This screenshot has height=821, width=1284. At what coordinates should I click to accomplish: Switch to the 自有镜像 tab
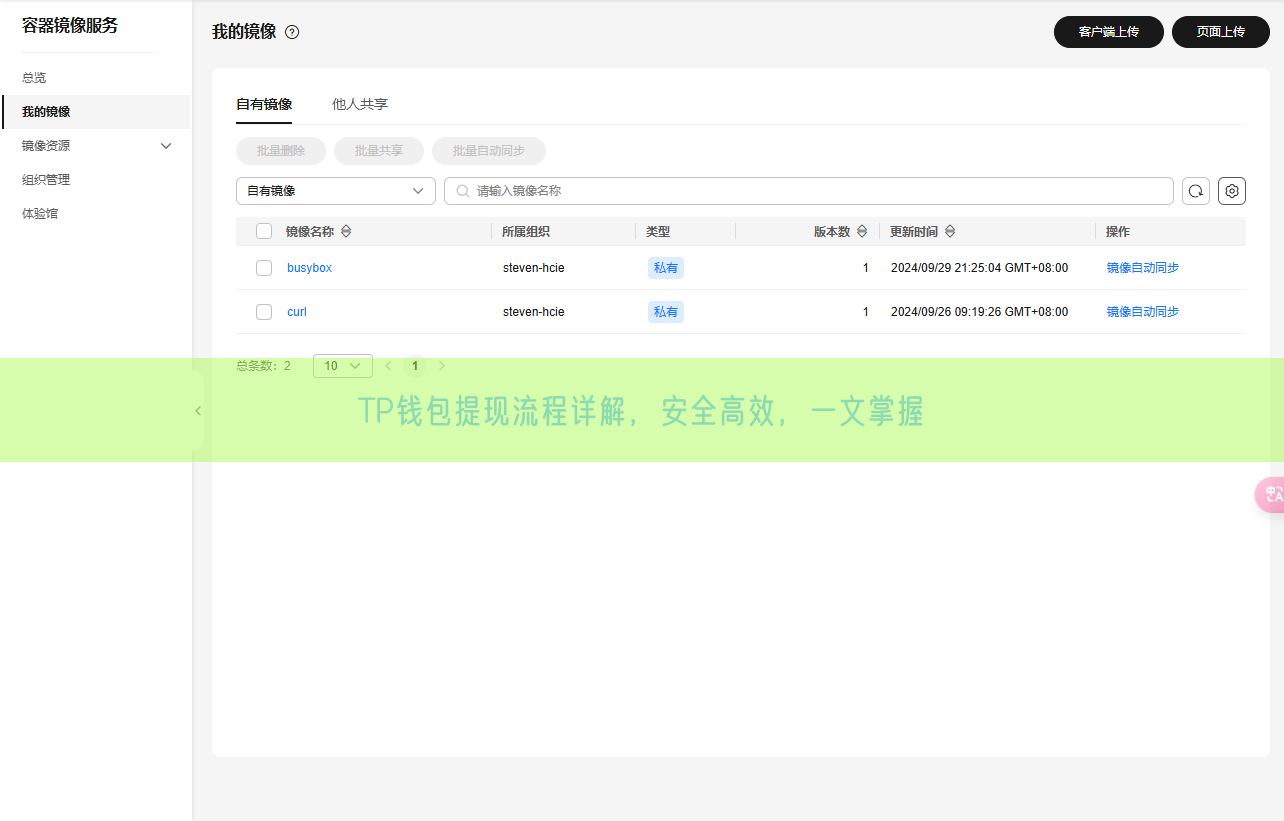264,104
